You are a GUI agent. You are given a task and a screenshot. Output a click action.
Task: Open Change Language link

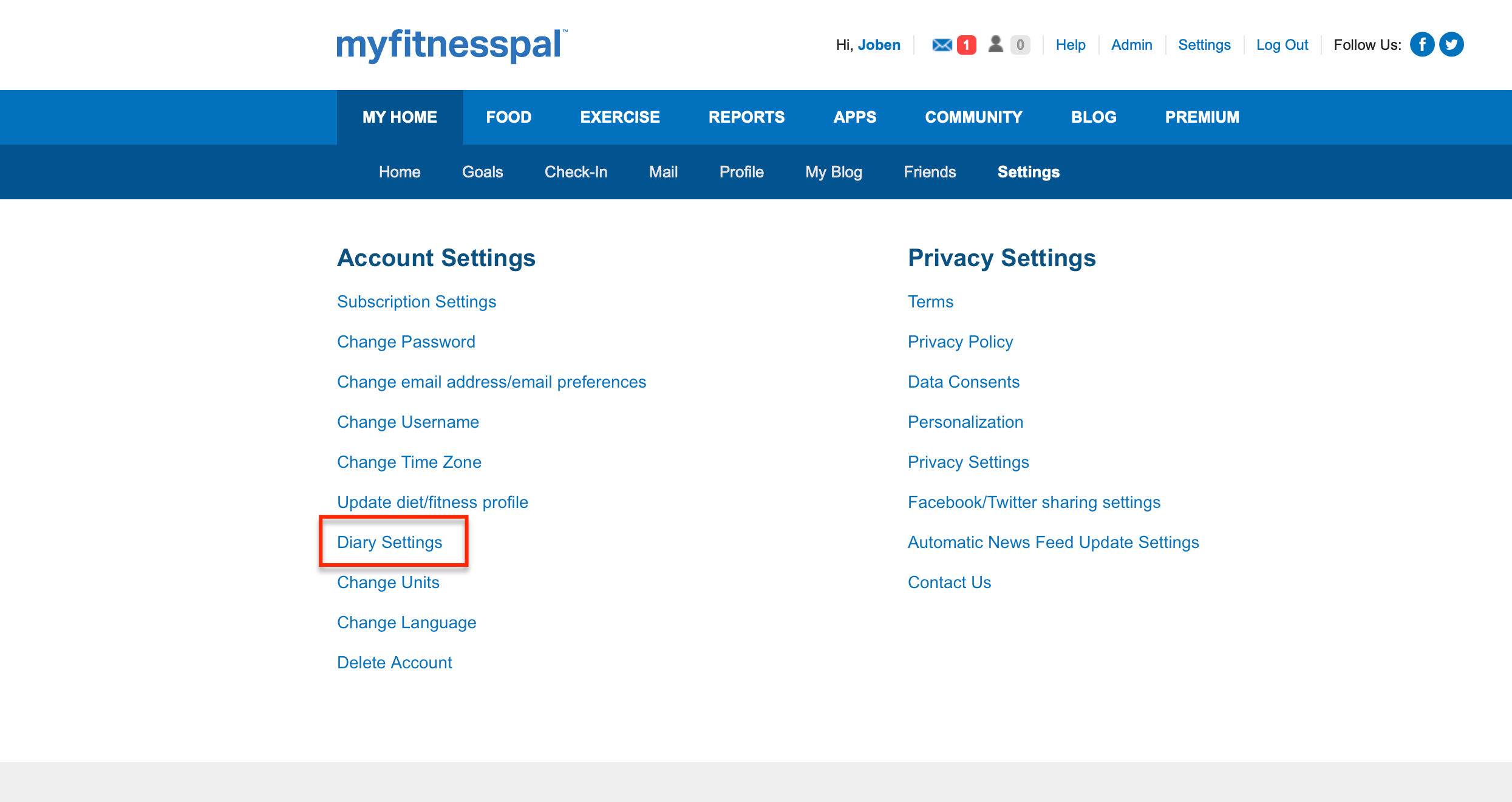[x=407, y=623]
